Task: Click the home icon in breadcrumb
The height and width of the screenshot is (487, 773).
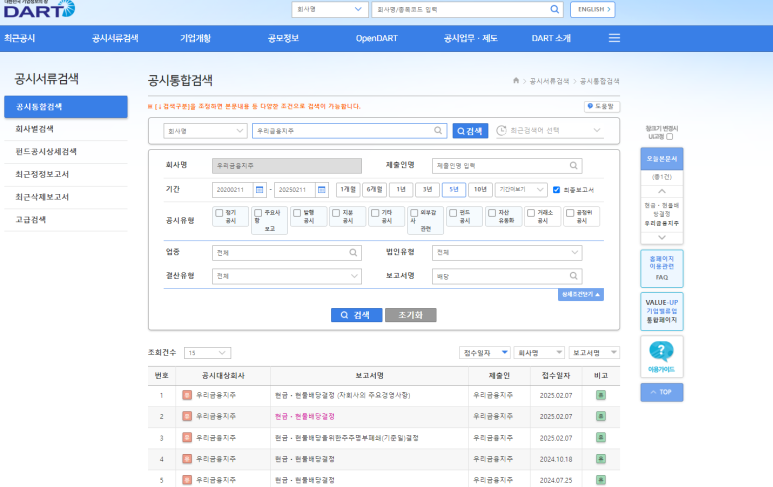Action: (516, 80)
